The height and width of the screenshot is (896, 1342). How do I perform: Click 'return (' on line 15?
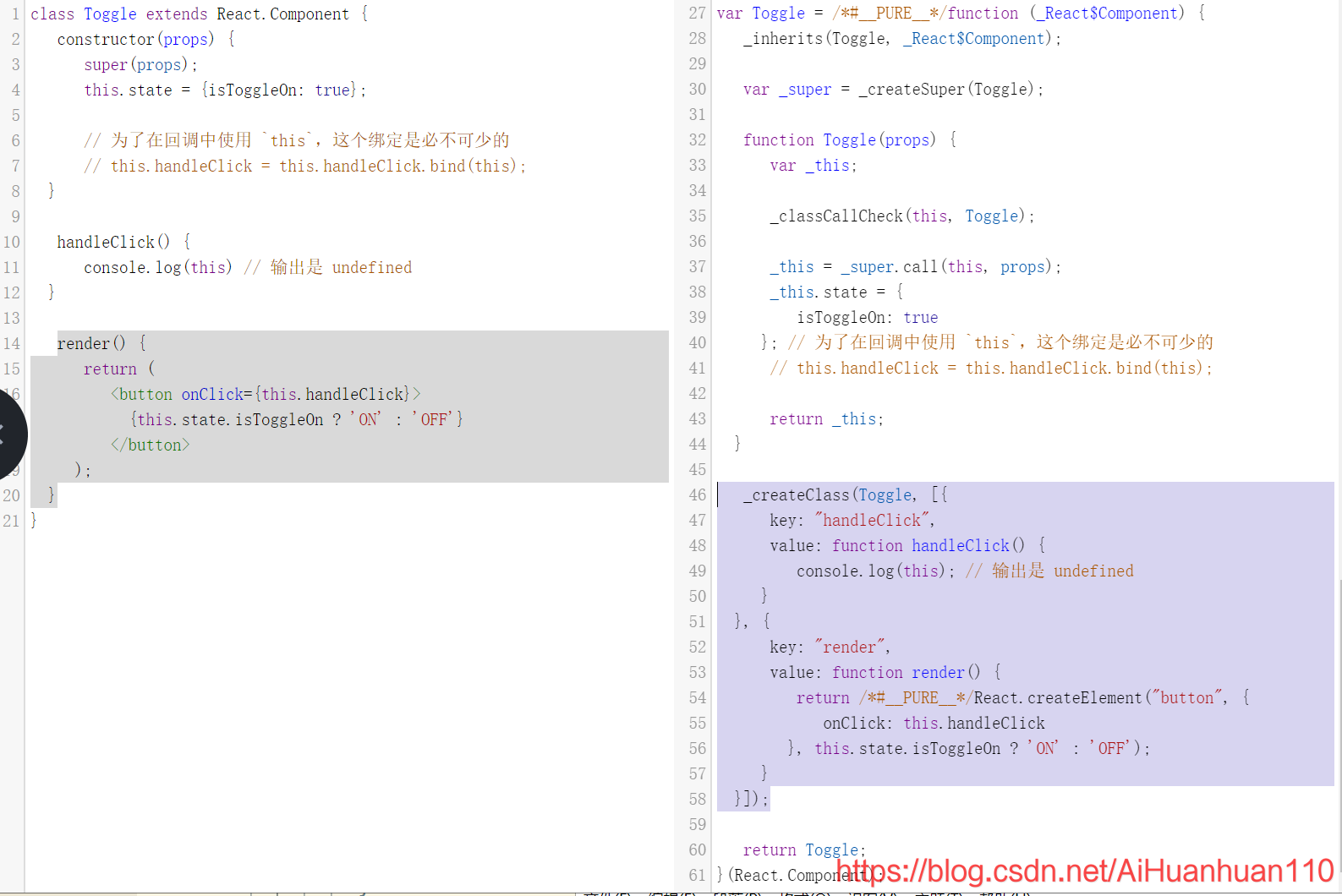click(119, 369)
